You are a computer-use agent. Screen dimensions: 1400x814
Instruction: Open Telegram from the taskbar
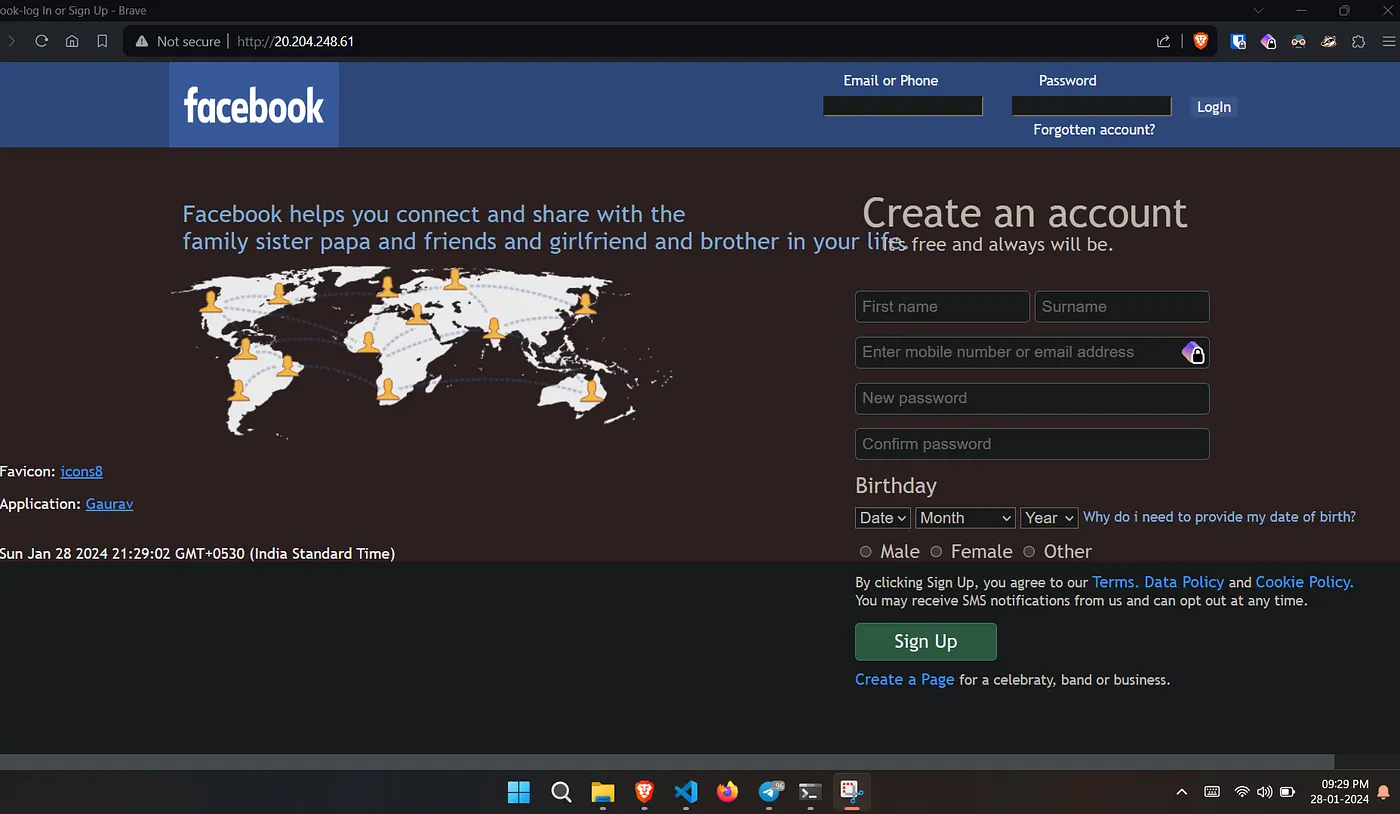pos(769,792)
